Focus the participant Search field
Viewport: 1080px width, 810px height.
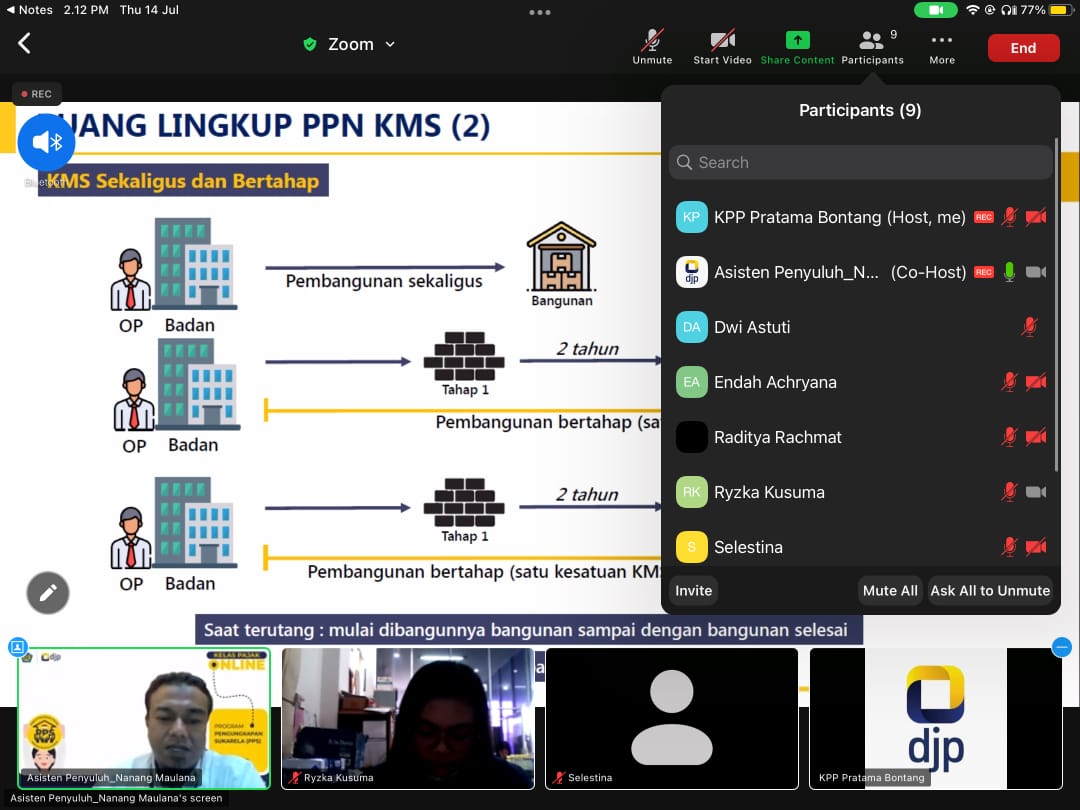point(860,162)
